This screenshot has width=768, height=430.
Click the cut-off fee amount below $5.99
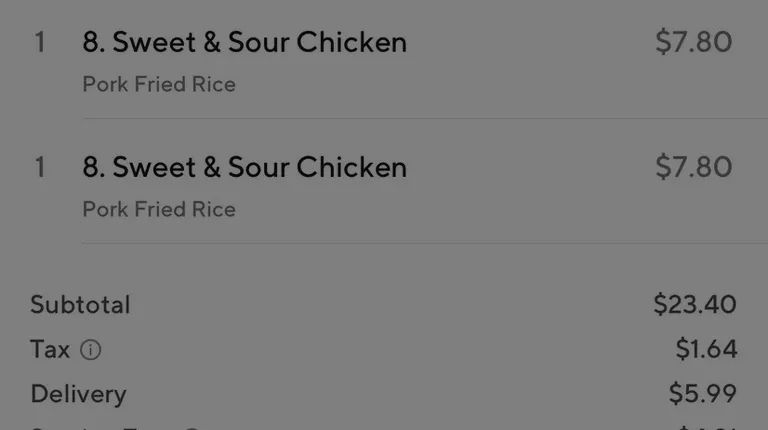706,427
